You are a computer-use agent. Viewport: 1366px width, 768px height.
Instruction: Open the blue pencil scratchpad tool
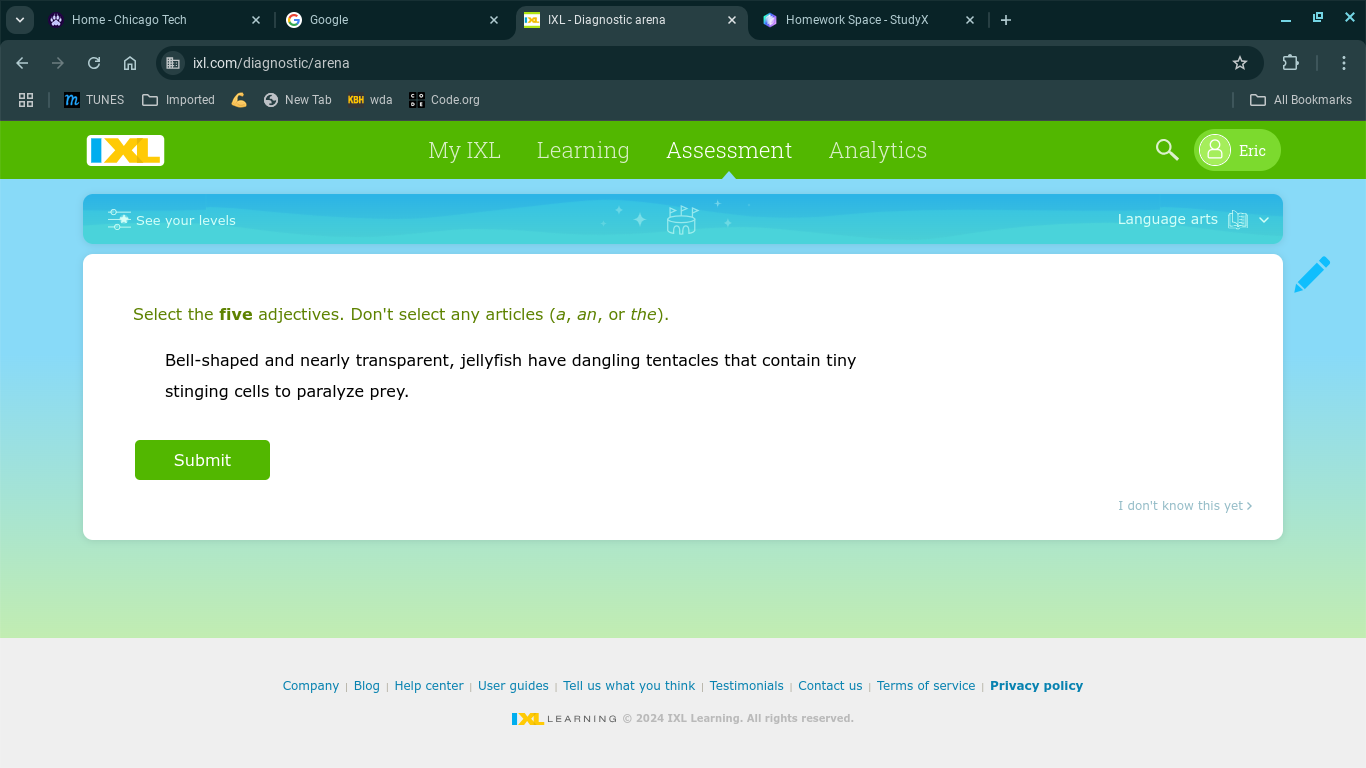click(x=1312, y=274)
